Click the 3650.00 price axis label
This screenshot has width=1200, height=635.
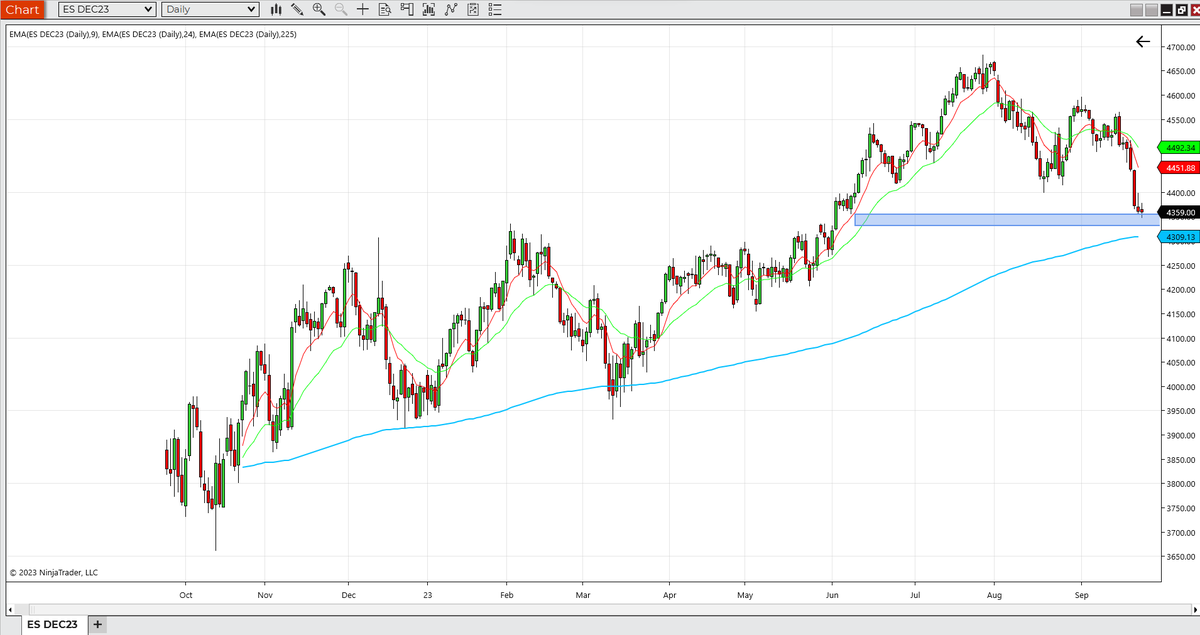(1181, 557)
